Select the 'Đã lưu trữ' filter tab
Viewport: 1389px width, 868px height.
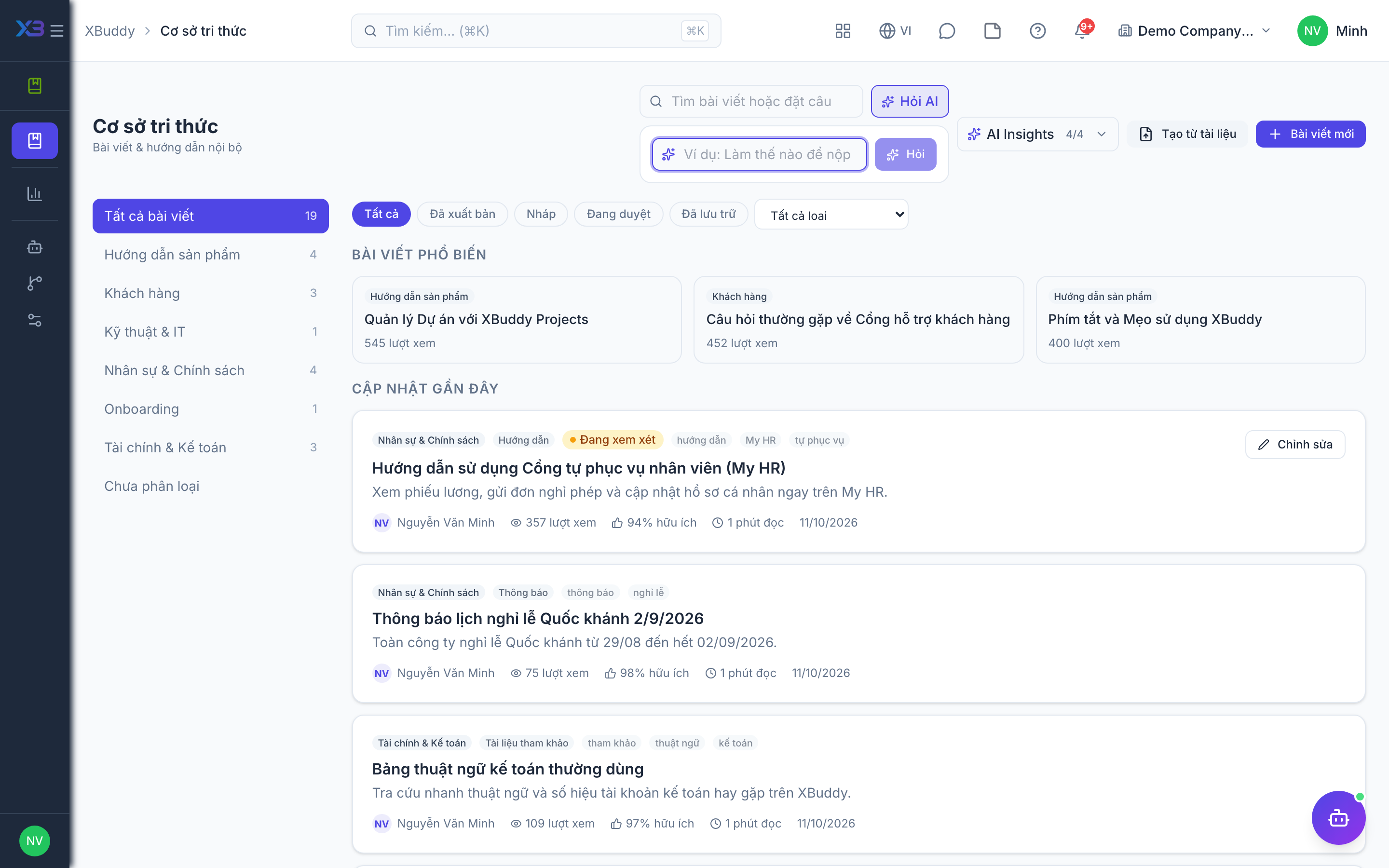tap(708, 214)
